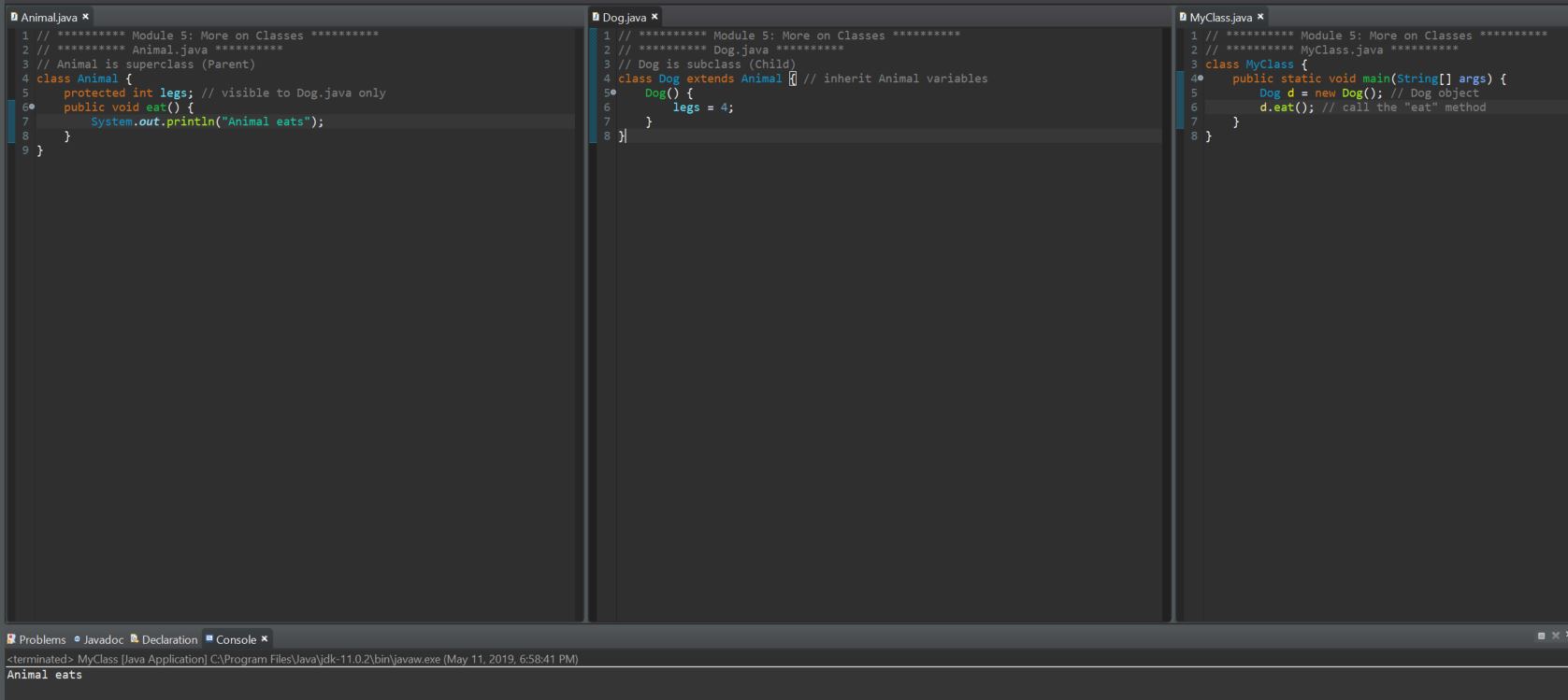Click the Module 5 header comment in MyClass.java

coord(1376,36)
